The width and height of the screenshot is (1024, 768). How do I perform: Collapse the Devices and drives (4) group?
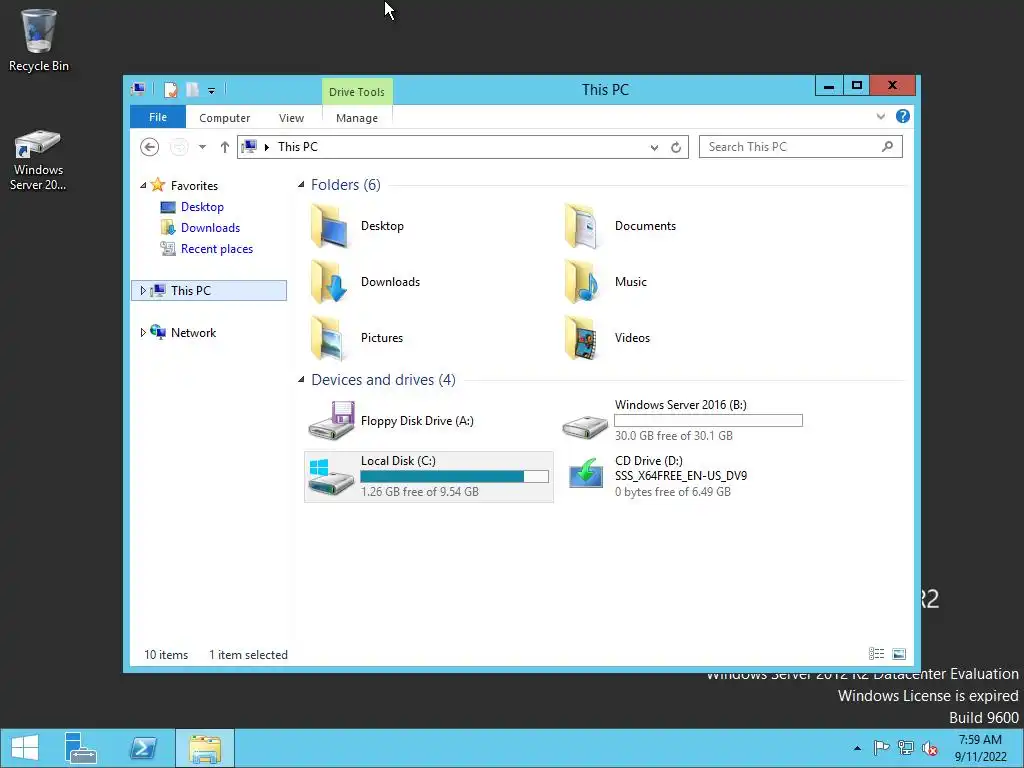point(301,379)
